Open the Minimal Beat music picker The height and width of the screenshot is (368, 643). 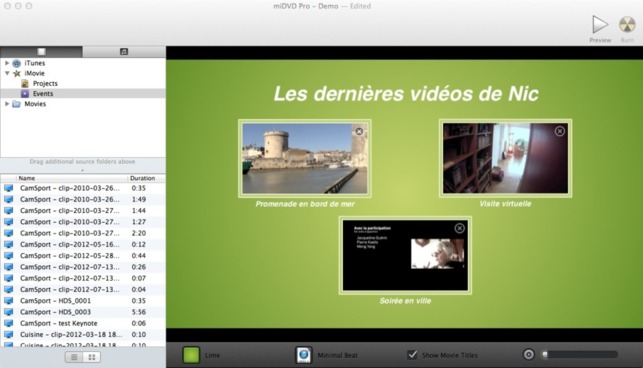tap(304, 355)
